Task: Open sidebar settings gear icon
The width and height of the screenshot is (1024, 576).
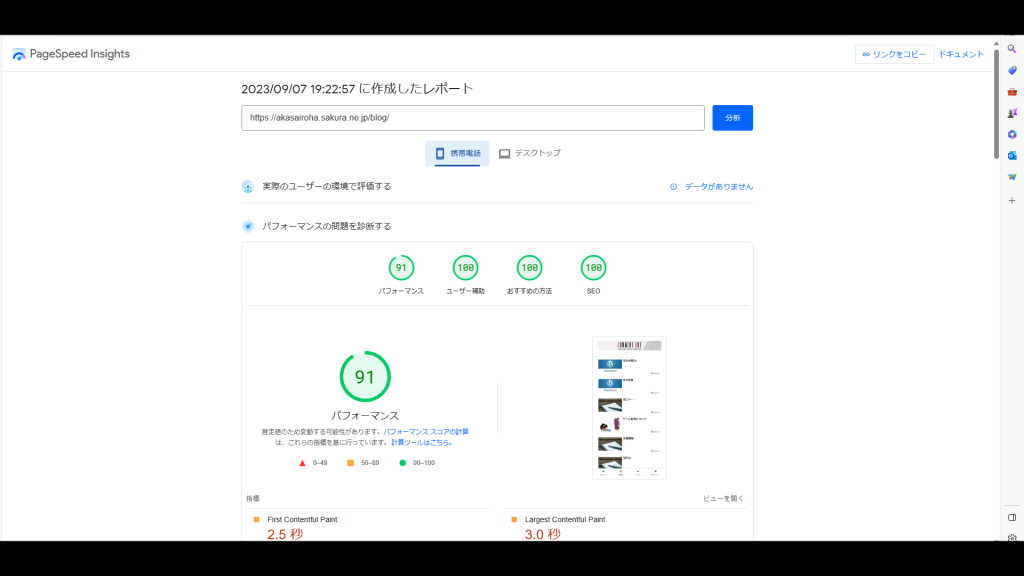Action: [x=1012, y=537]
